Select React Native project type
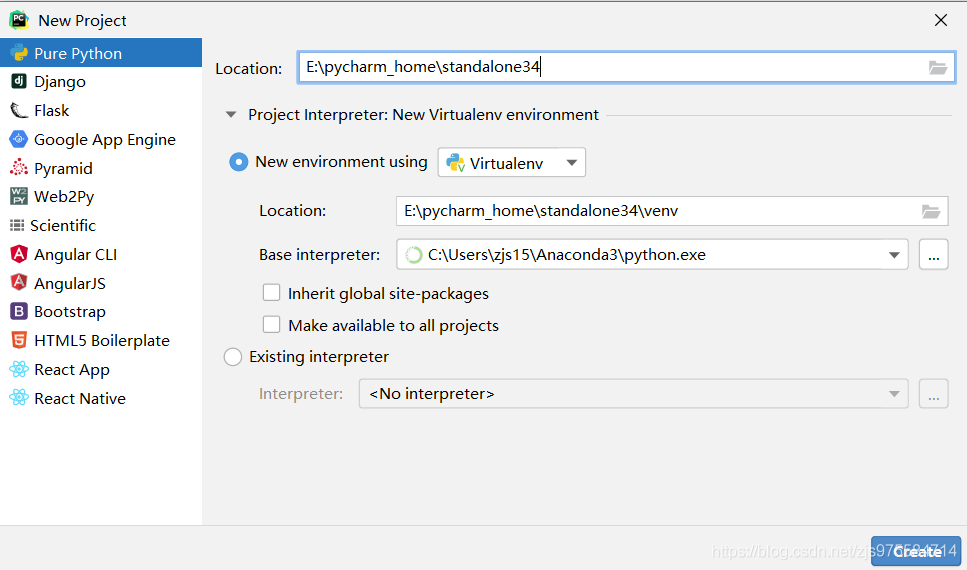 (x=101, y=399)
